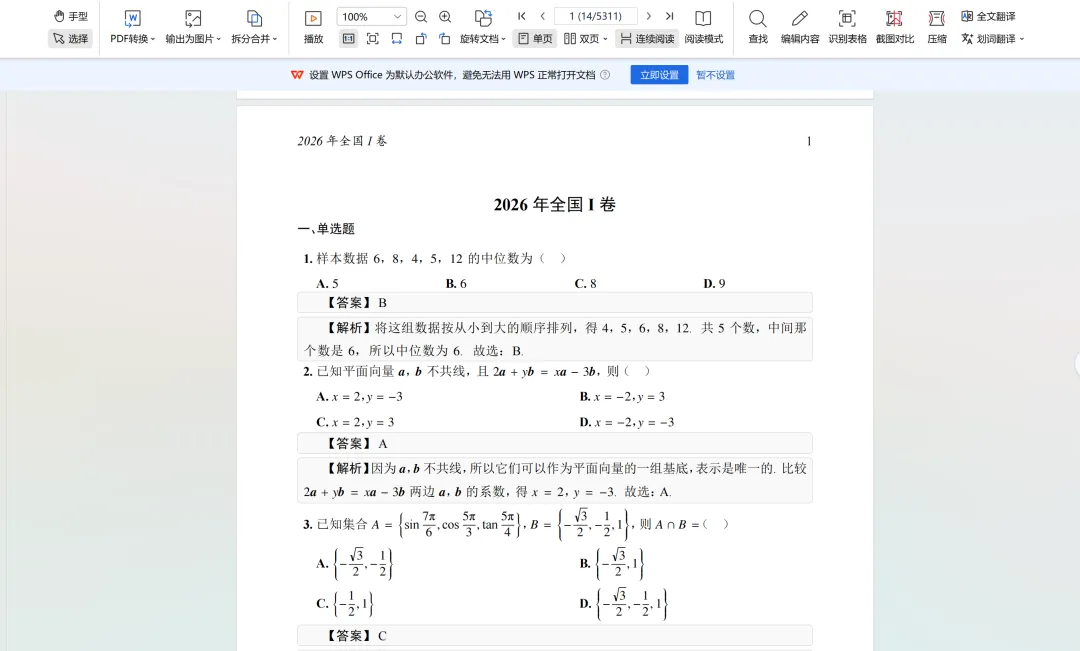Expand the 输出为图片 menu
This screenshot has width=1080, height=651.
point(218,39)
